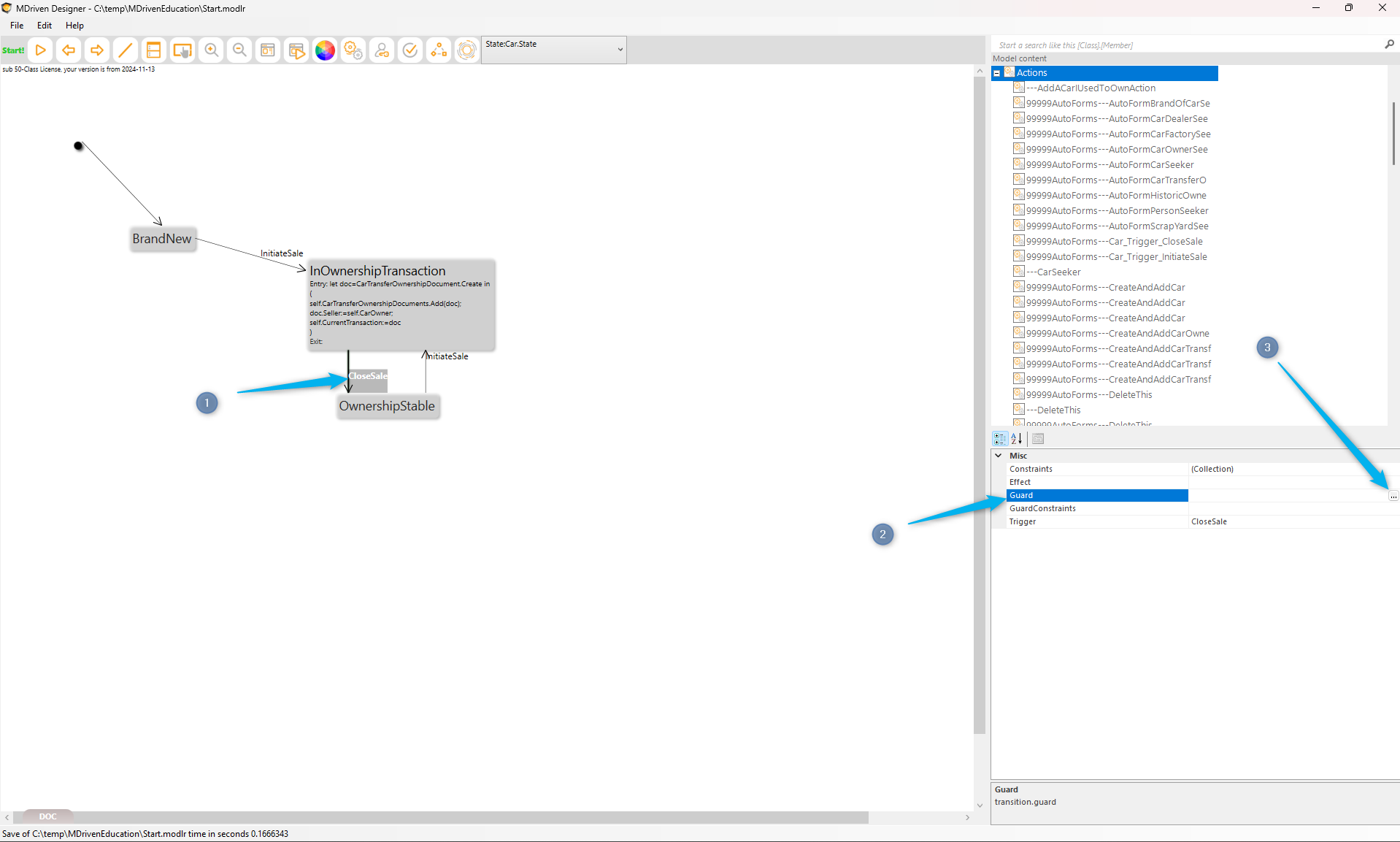Click the Guard ellipsis editor button
The width and height of the screenshot is (1400, 842).
coord(1393,496)
